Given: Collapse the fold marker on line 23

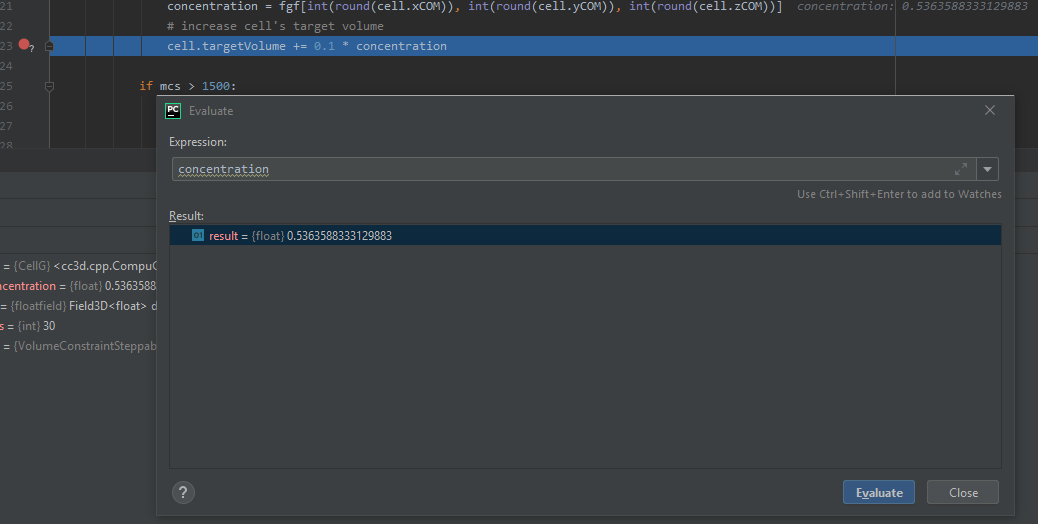Looking at the screenshot, I should [x=49, y=46].
